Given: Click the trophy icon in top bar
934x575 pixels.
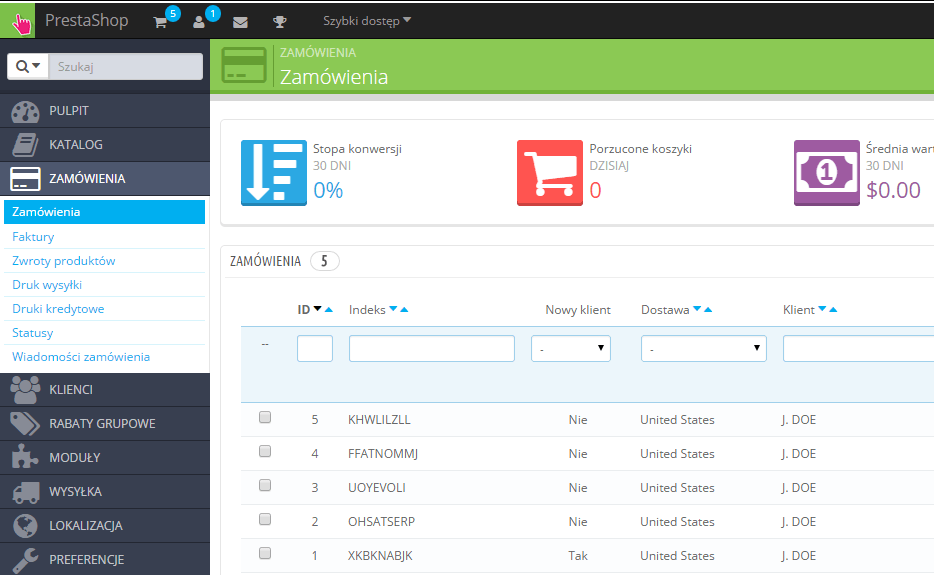Looking at the screenshot, I should point(280,22).
